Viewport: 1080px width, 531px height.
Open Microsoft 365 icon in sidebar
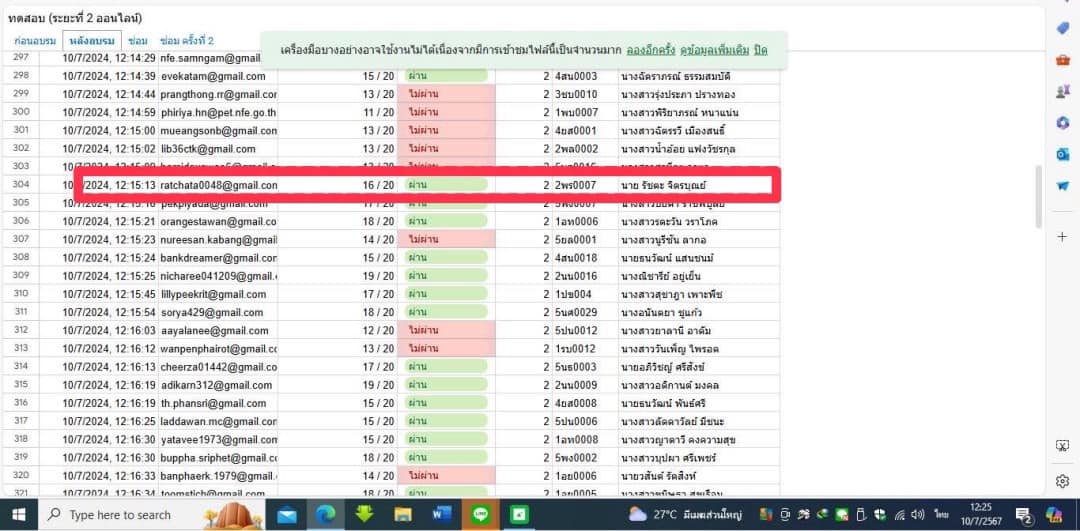tap(1062, 123)
